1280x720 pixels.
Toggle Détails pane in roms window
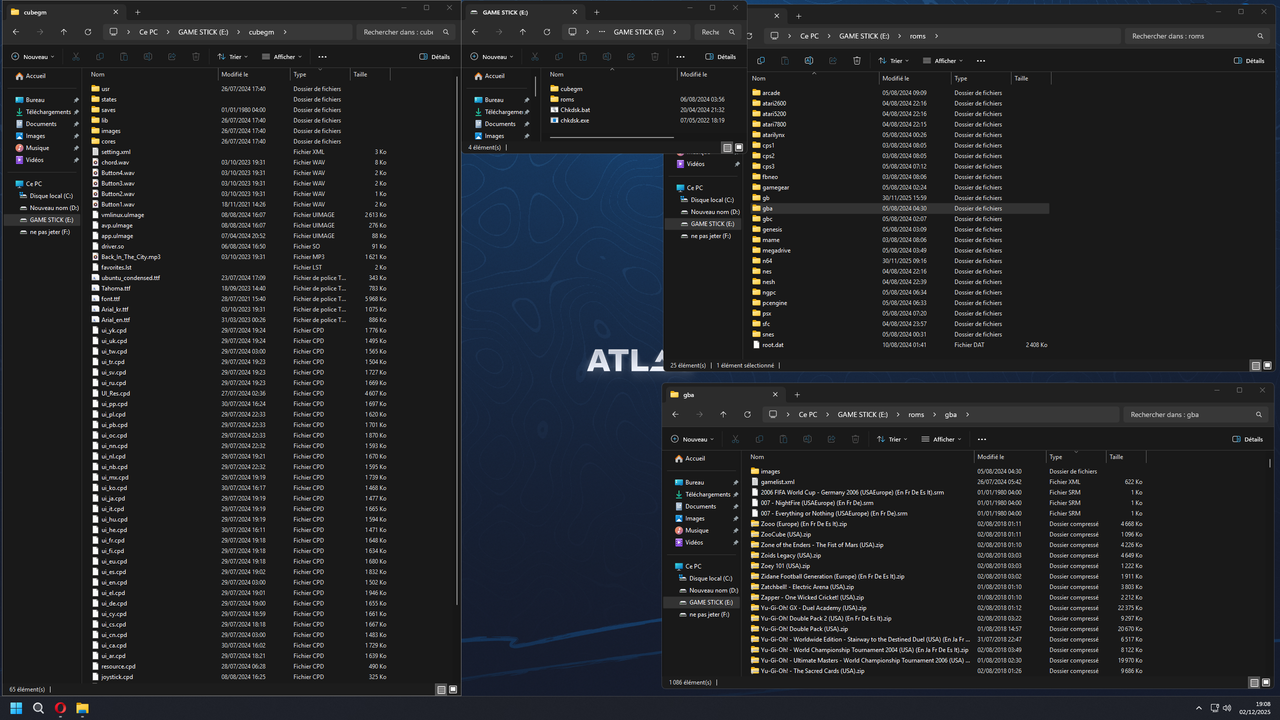pos(1249,61)
